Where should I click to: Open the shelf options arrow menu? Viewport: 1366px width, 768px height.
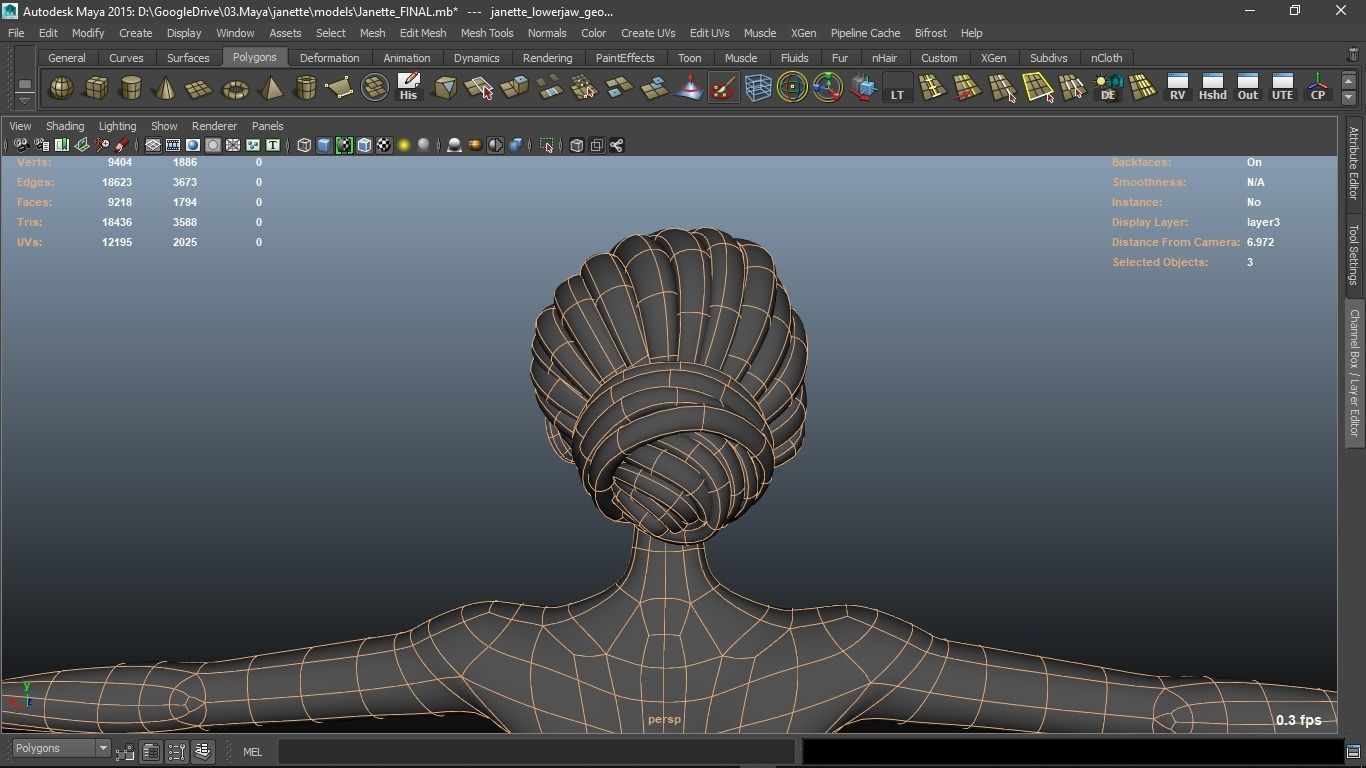click(x=25, y=100)
